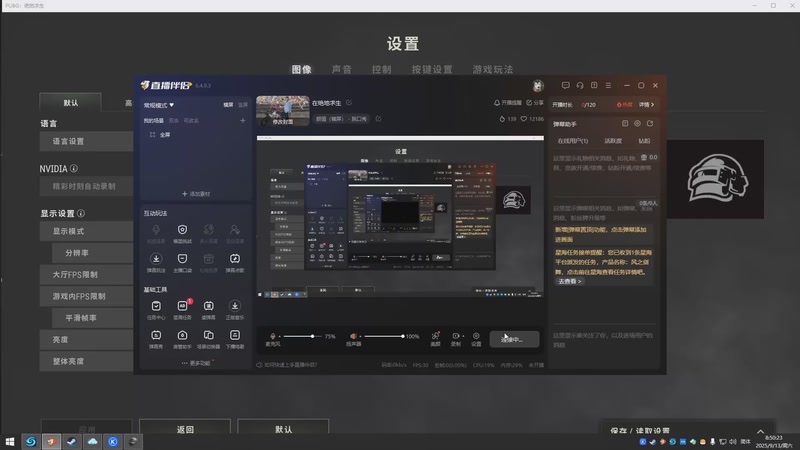800x450 pixels.
Task: Click the 默认 preset tab in PUBG settings
Action: coord(70,103)
